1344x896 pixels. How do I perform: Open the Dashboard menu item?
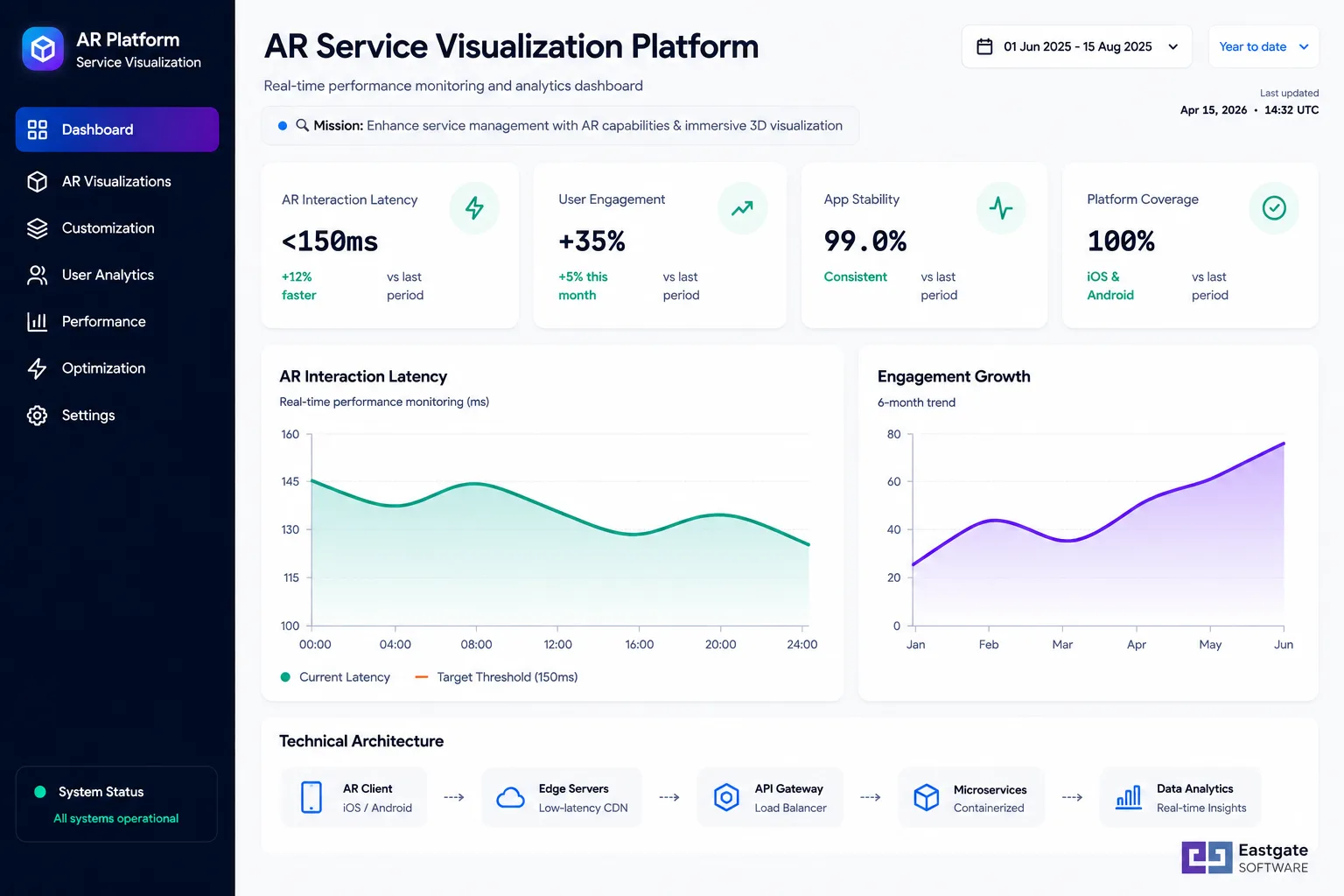tap(117, 129)
